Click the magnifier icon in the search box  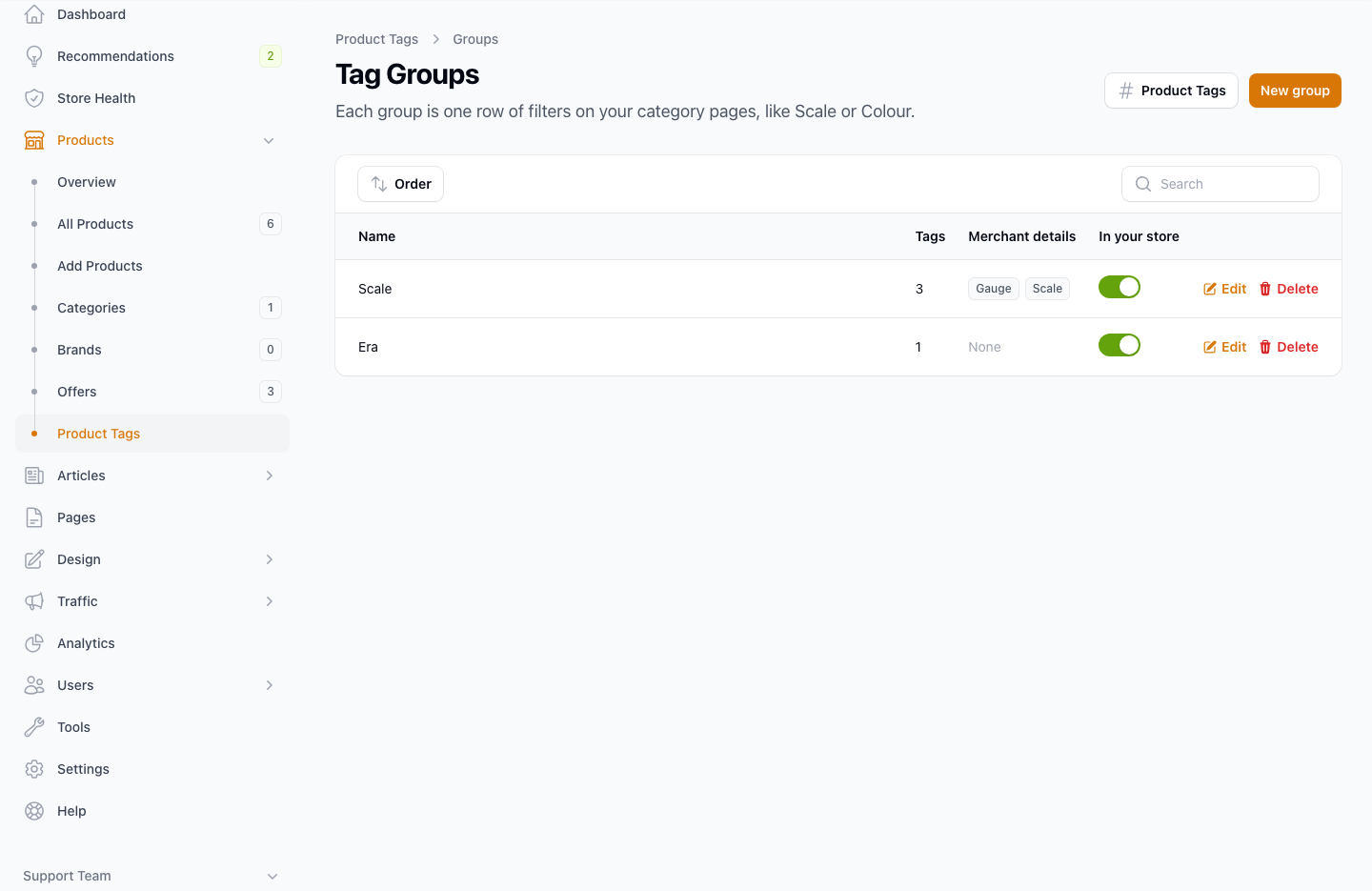pyautogui.click(x=1143, y=184)
